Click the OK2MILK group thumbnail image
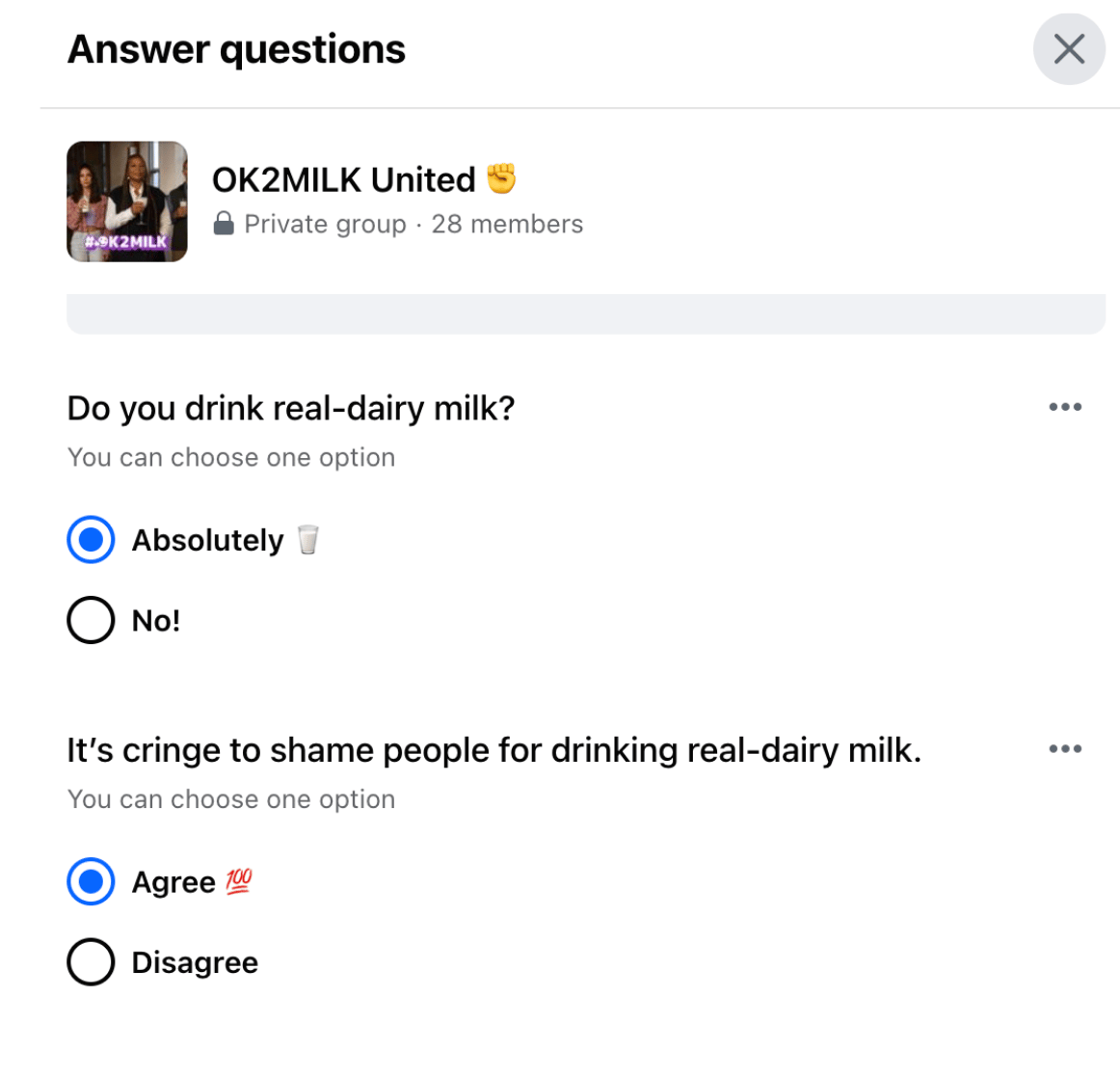Viewport: 1120px width, 1078px height. [x=126, y=202]
